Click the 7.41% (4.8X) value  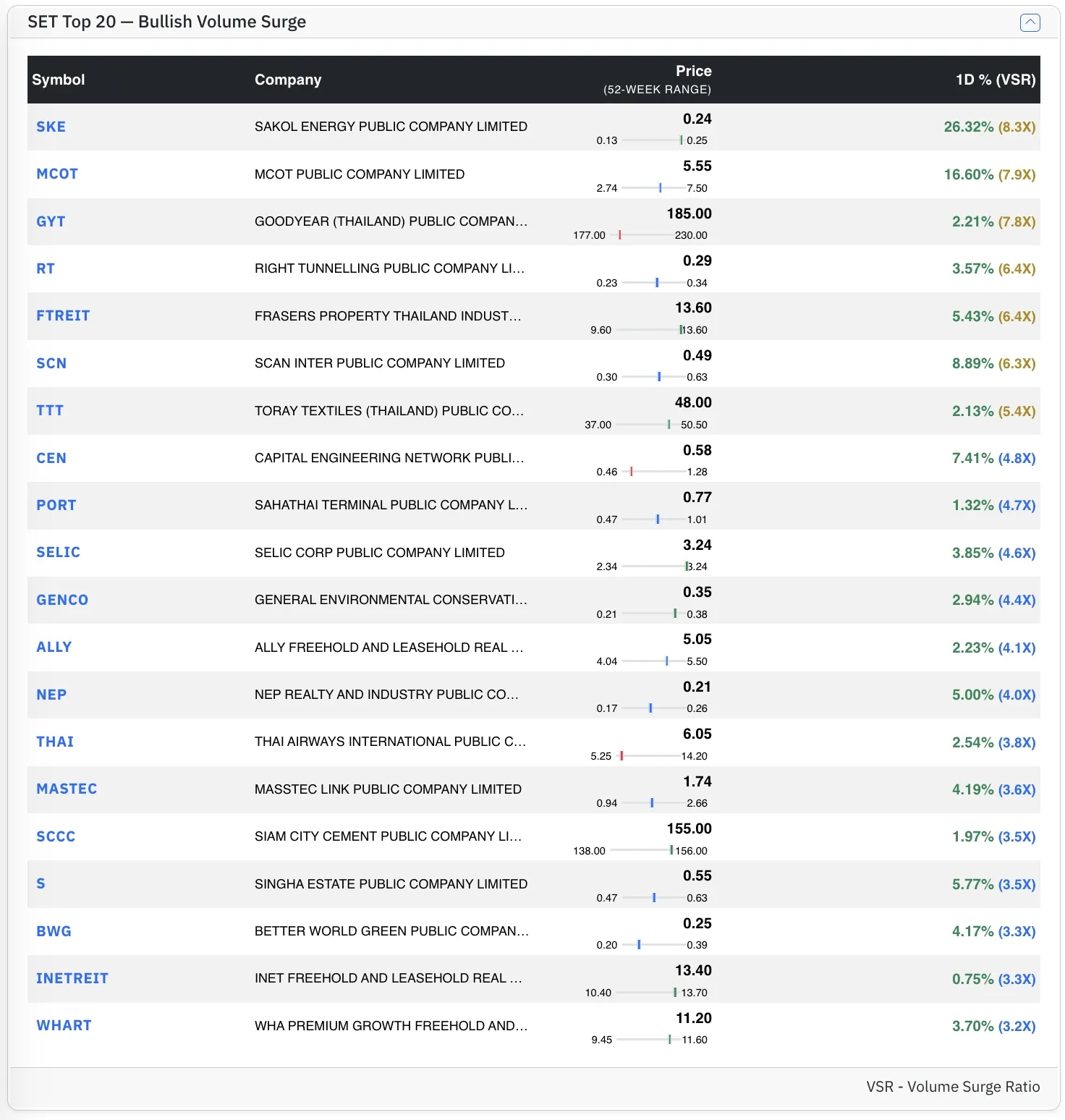[994, 459]
